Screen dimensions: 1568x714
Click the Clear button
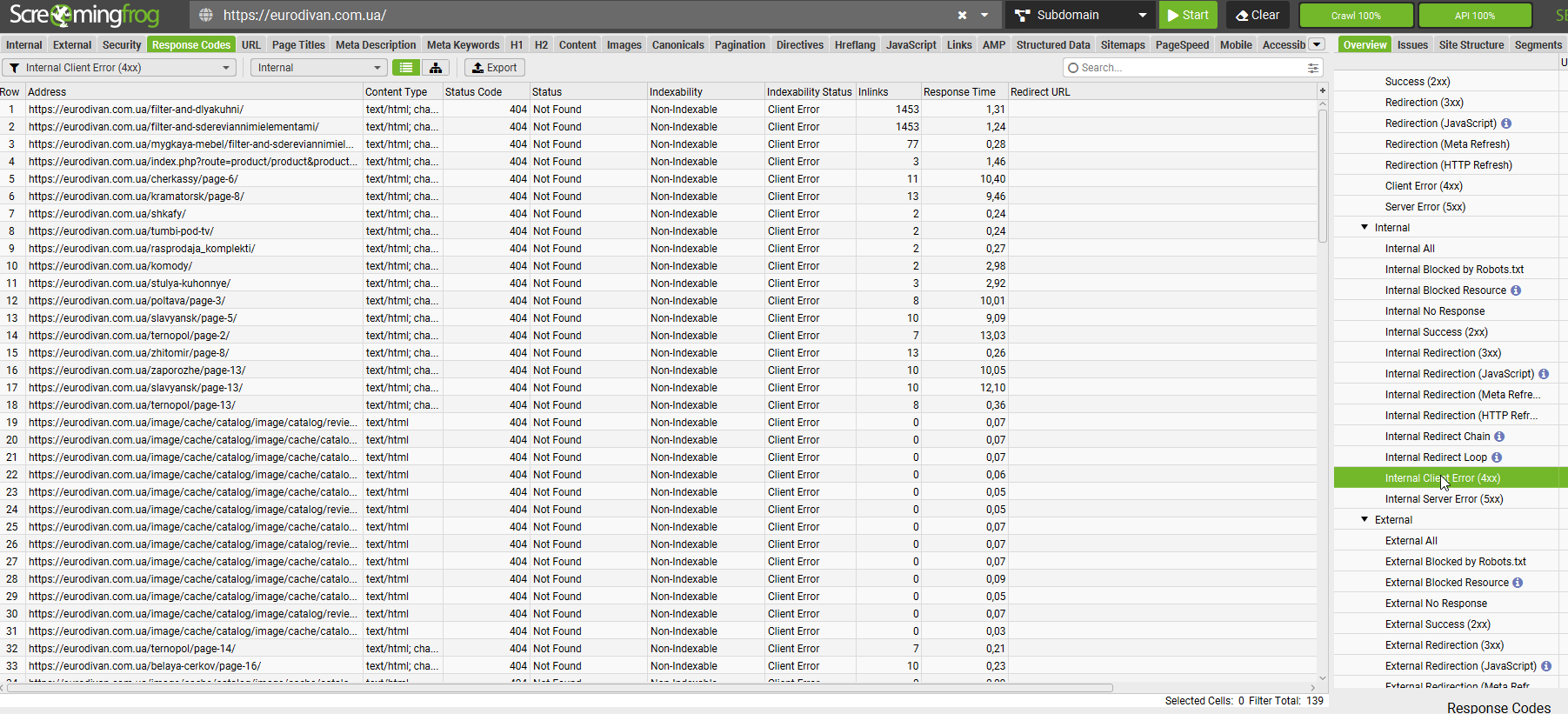(x=1258, y=15)
